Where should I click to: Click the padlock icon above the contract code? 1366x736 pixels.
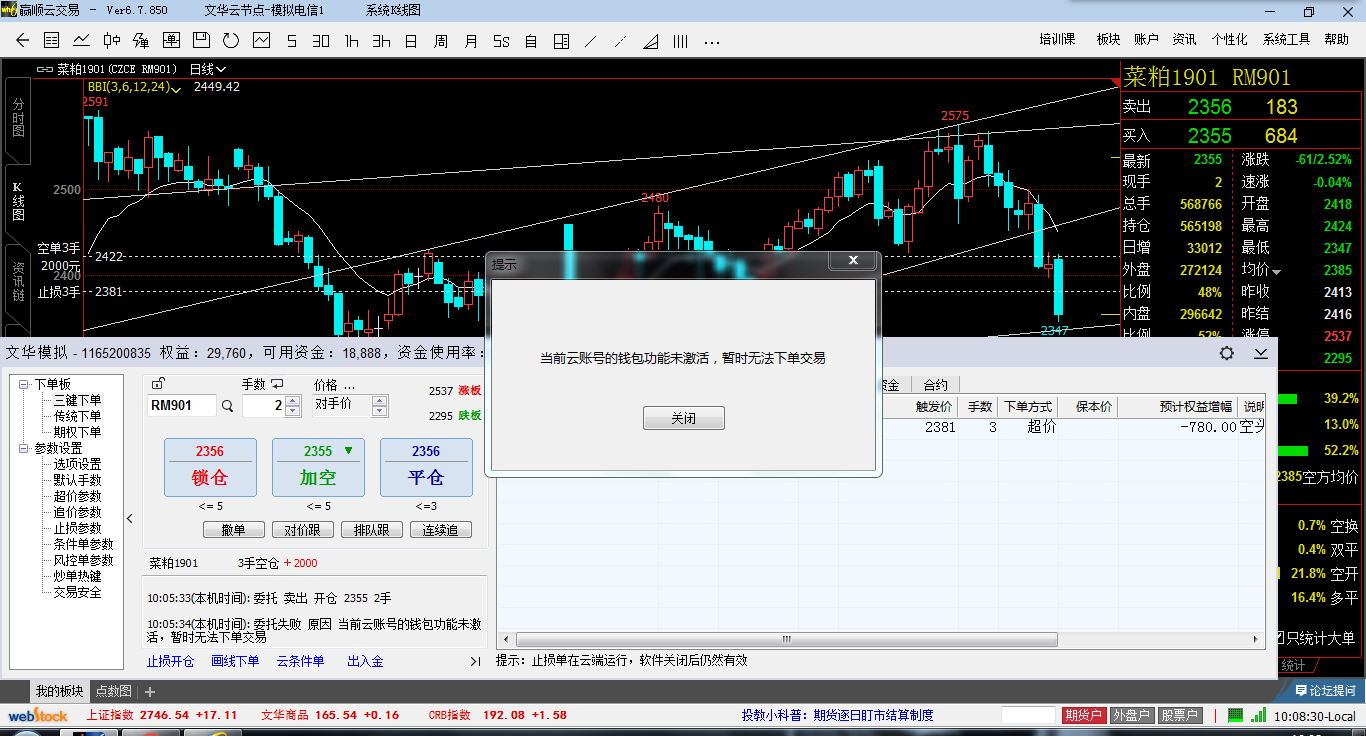tap(157, 384)
